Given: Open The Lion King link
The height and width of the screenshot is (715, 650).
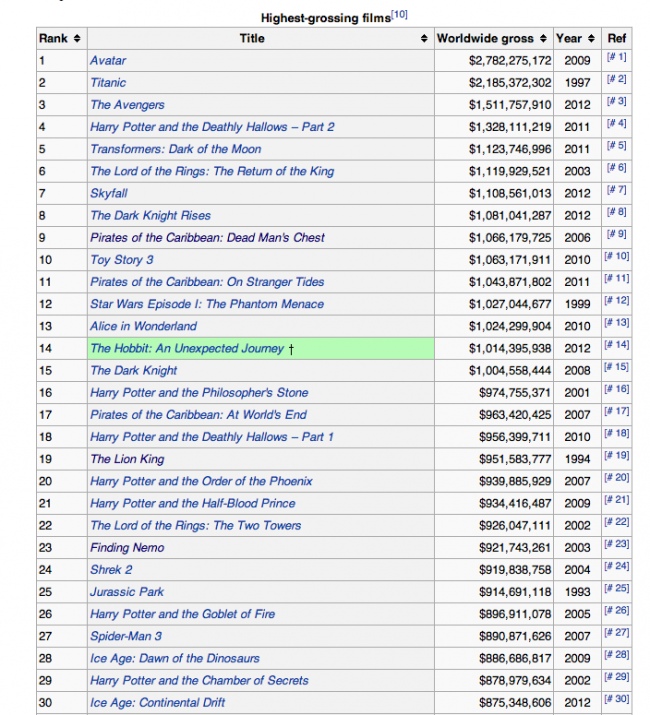Looking at the screenshot, I should click(127, 459).
